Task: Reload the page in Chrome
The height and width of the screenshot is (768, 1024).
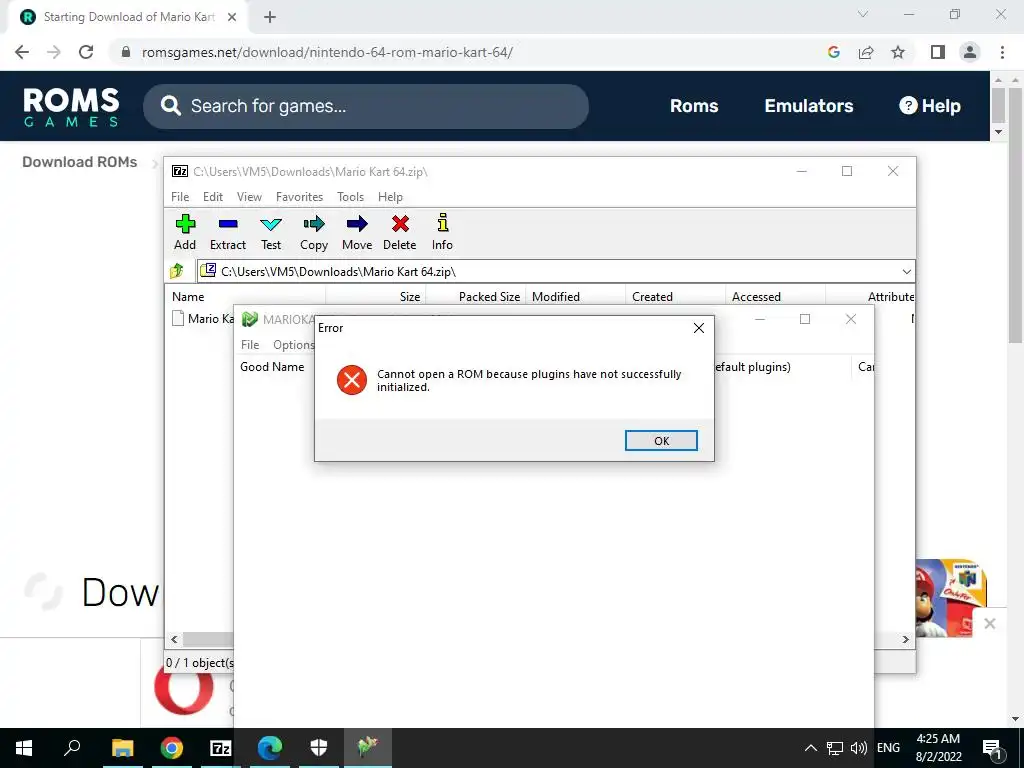Action: [x=86, y=52]
